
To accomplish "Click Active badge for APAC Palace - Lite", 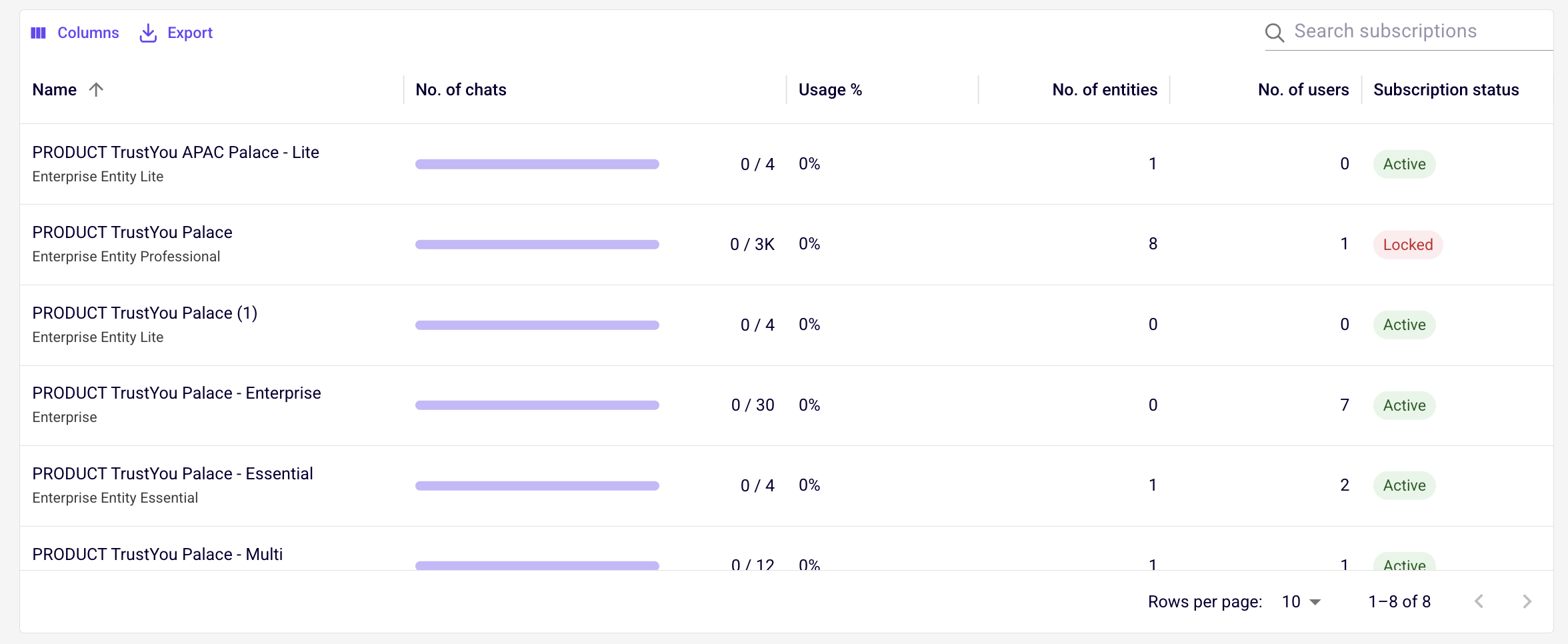I will [x=1404, y=164].
